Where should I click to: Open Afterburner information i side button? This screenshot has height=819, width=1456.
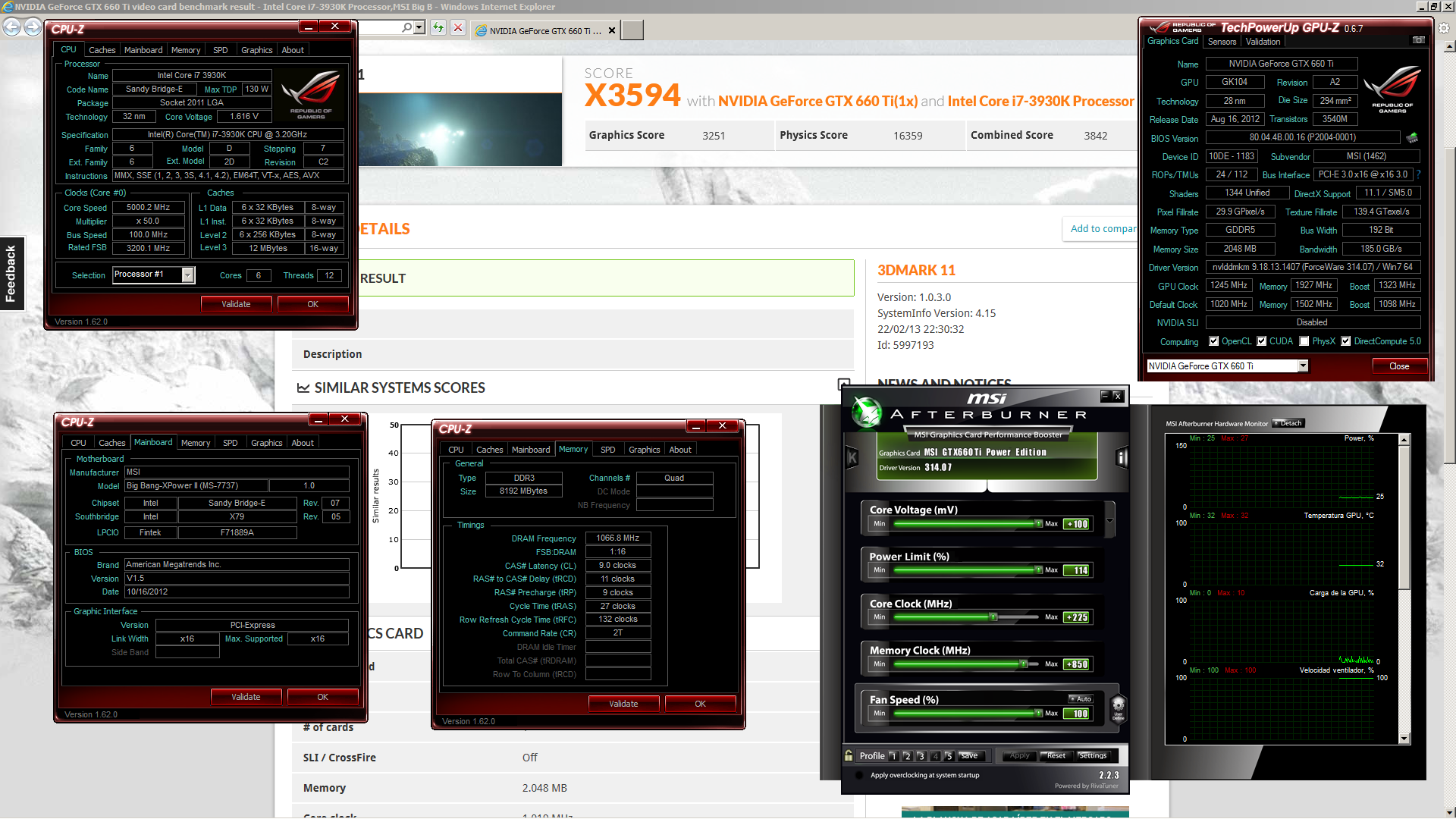1122,457
